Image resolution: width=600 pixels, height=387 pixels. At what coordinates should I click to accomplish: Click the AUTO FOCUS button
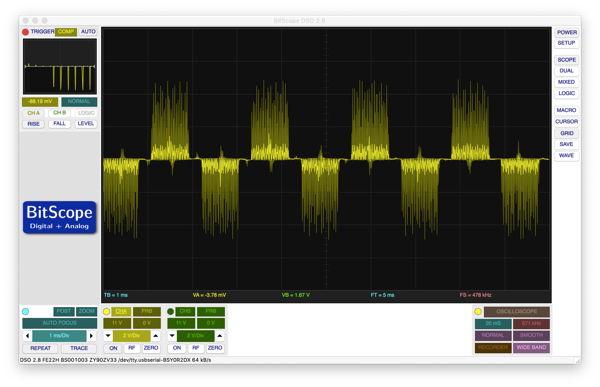coord(59,323)
